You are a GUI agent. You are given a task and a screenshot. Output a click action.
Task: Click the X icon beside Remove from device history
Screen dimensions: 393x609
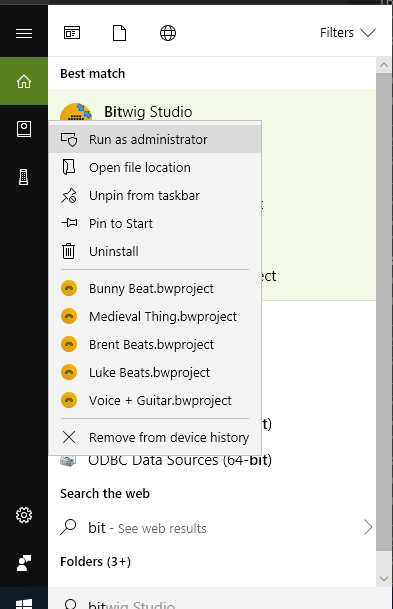69,437
